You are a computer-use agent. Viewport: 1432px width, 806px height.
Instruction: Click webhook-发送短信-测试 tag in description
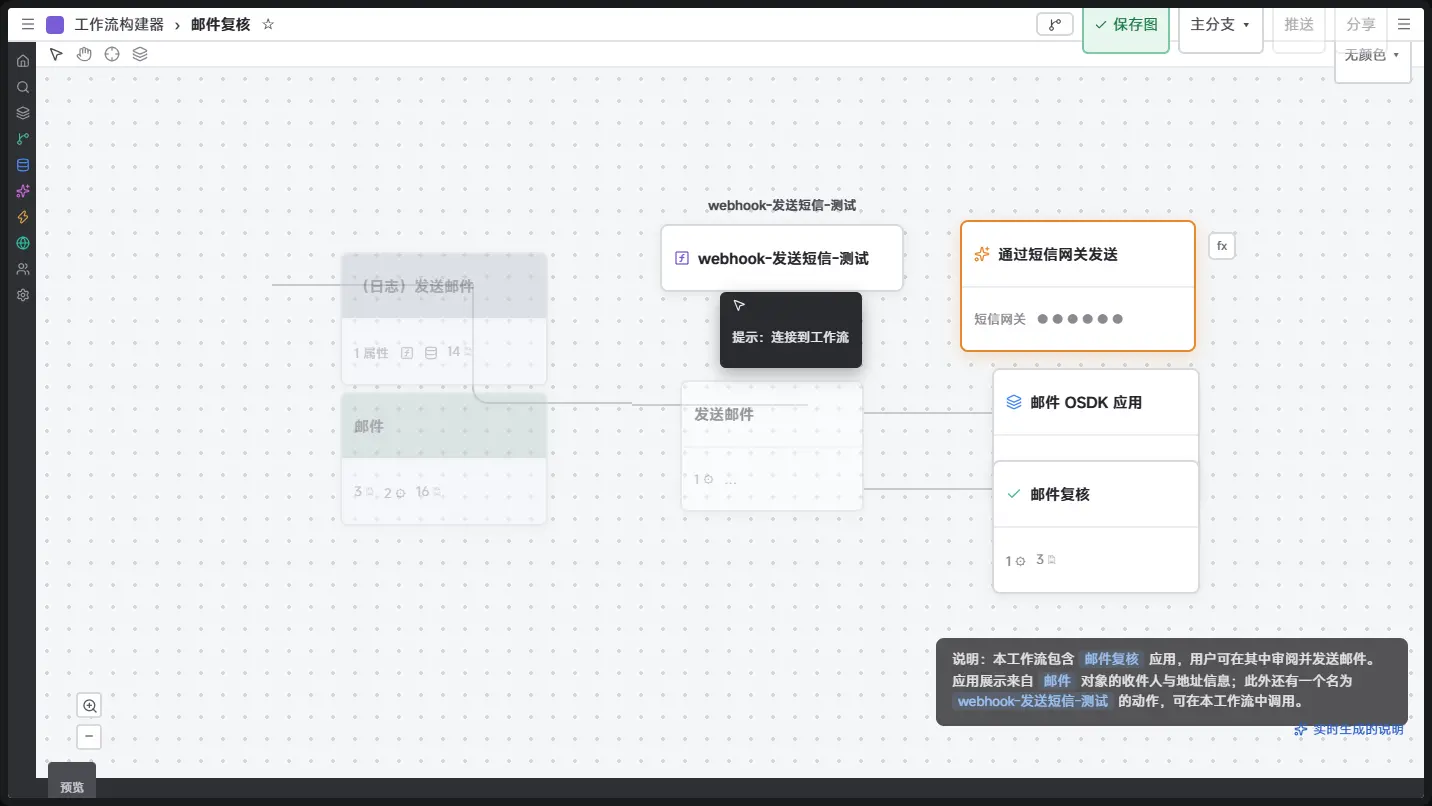pyautogui.click(x=1033, y=701)
